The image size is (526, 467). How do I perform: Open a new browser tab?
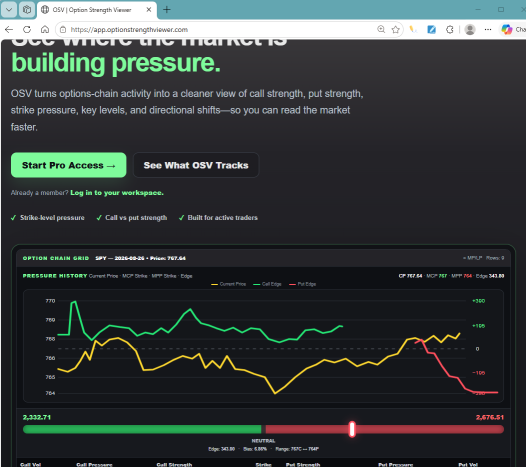click(166, 10)
